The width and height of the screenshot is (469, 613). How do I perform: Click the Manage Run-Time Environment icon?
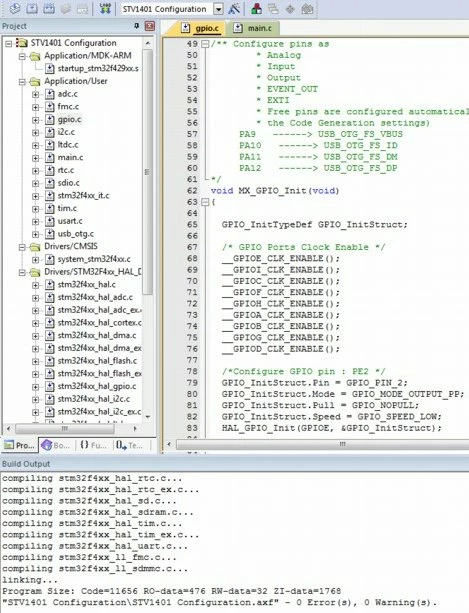tap(273, 9)
